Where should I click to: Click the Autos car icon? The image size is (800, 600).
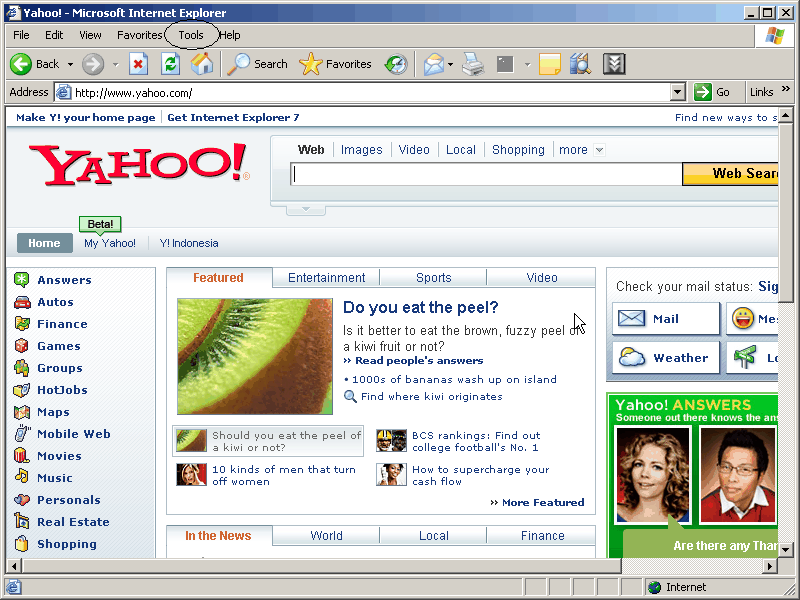pos(22,302)
